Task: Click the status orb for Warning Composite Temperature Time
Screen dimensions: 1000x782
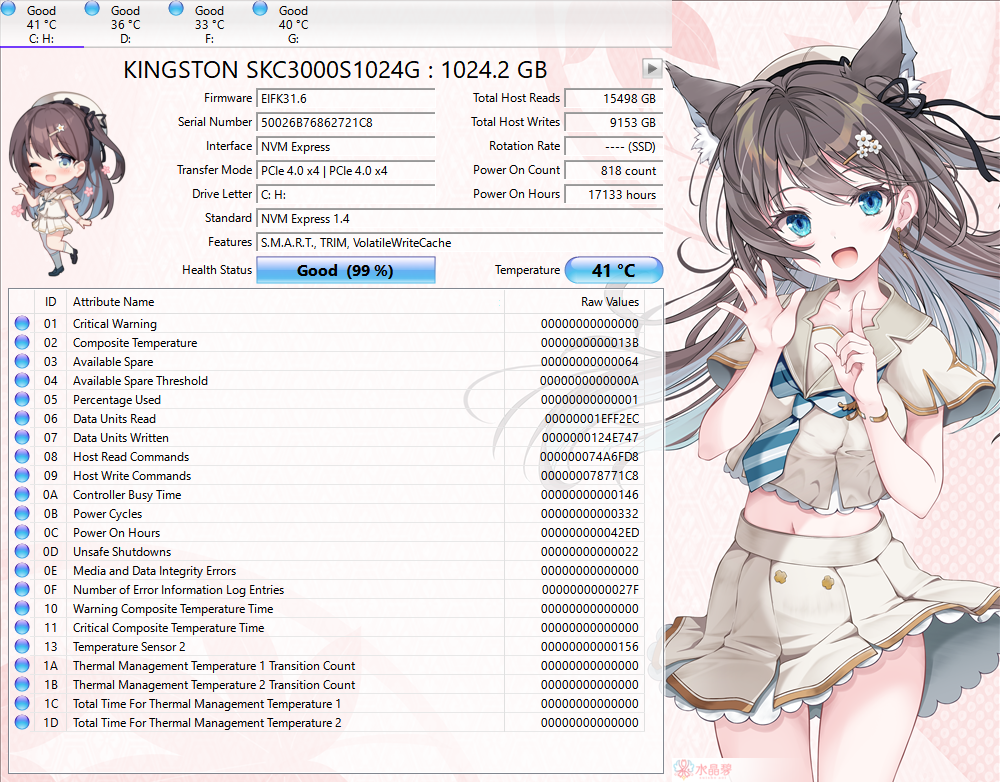Action: pos(22,609)
